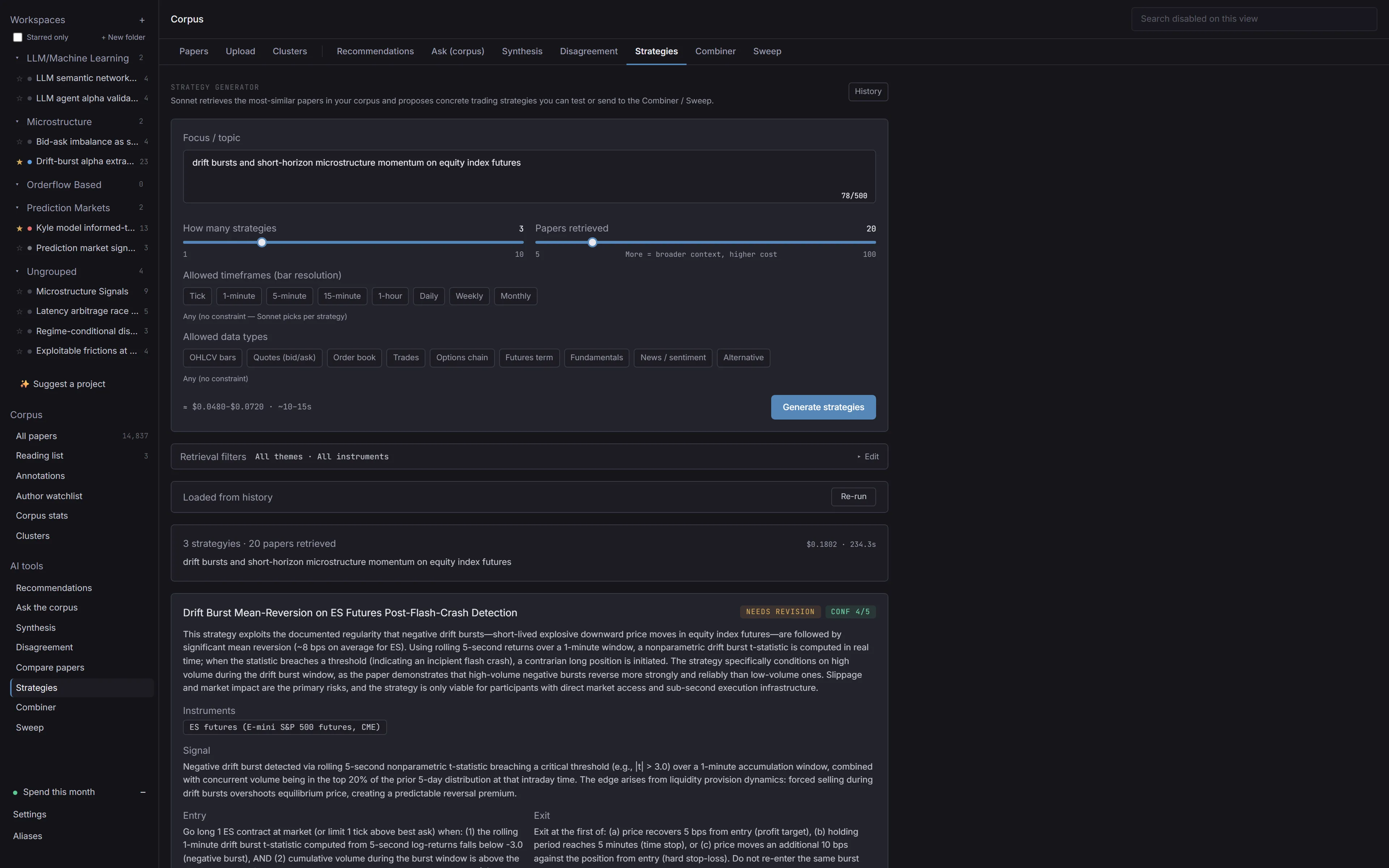Viewport: 1389px width, 868px height.
Task: Star the Regime-conditional workspace
Action: (20, 331)
